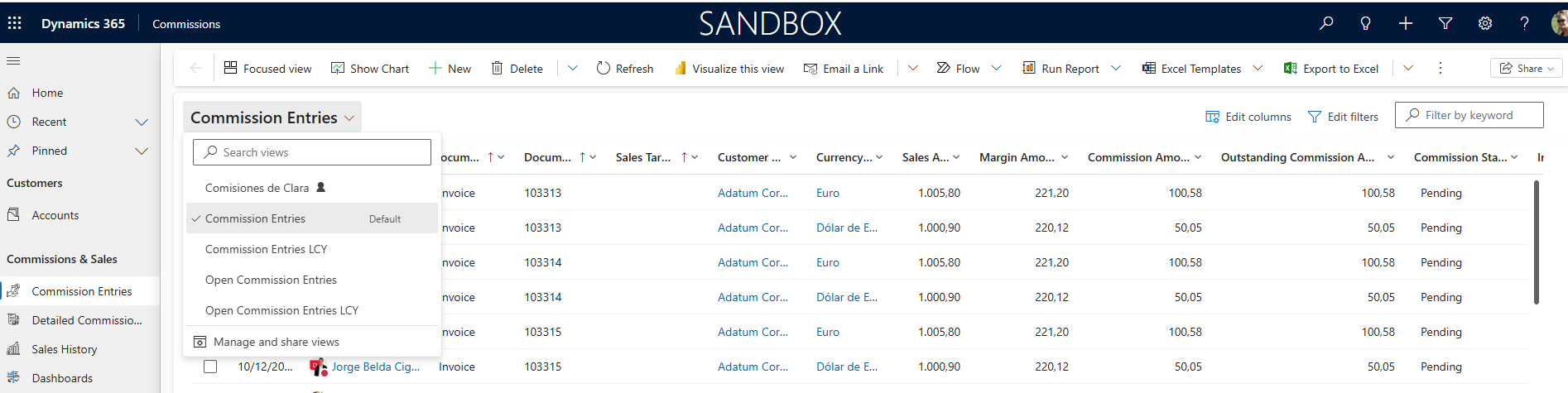
Task: Open the help question mark icon
Action: click(x=1524, y=23)
